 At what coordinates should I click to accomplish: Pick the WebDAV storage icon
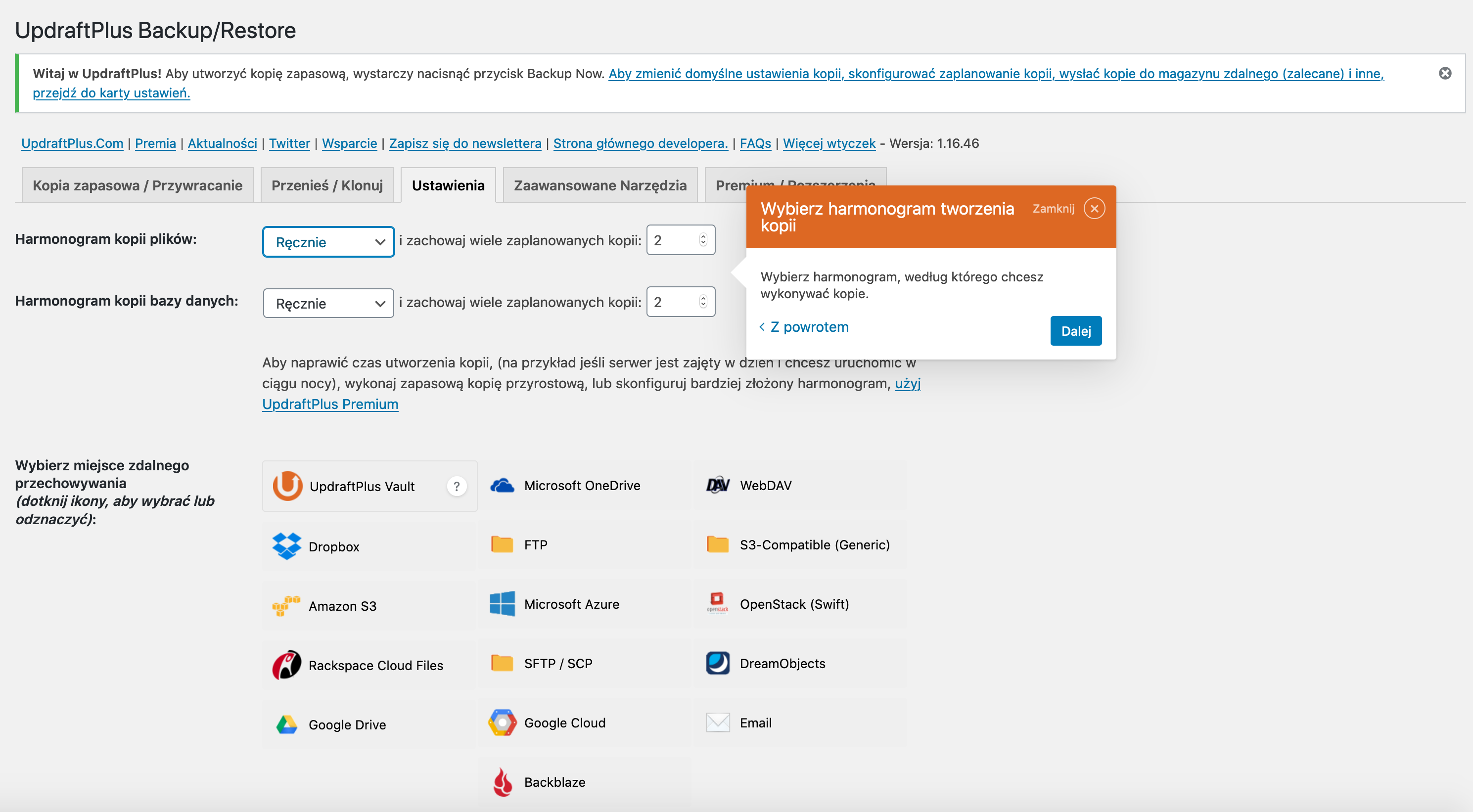tap(718, 486)
